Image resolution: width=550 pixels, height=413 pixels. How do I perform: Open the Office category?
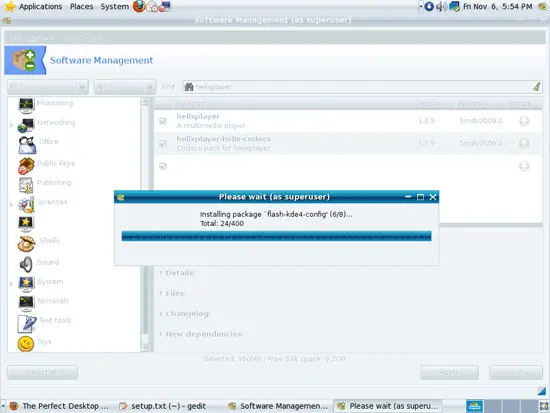[x=49, y=141]
